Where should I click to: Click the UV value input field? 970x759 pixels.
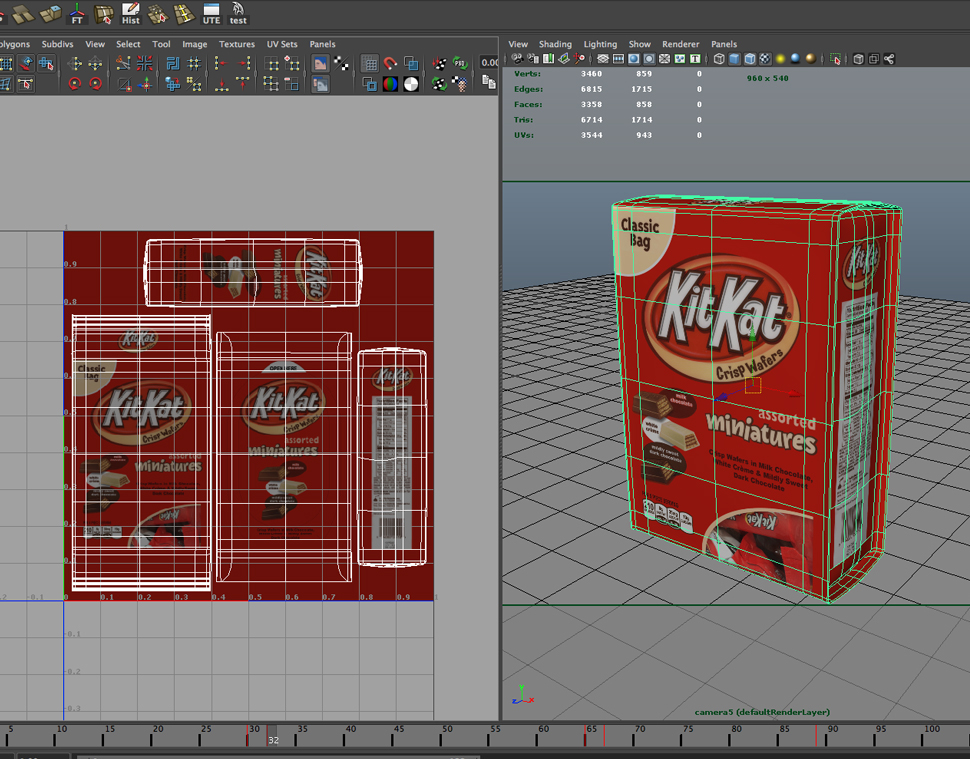coord(489,62)
